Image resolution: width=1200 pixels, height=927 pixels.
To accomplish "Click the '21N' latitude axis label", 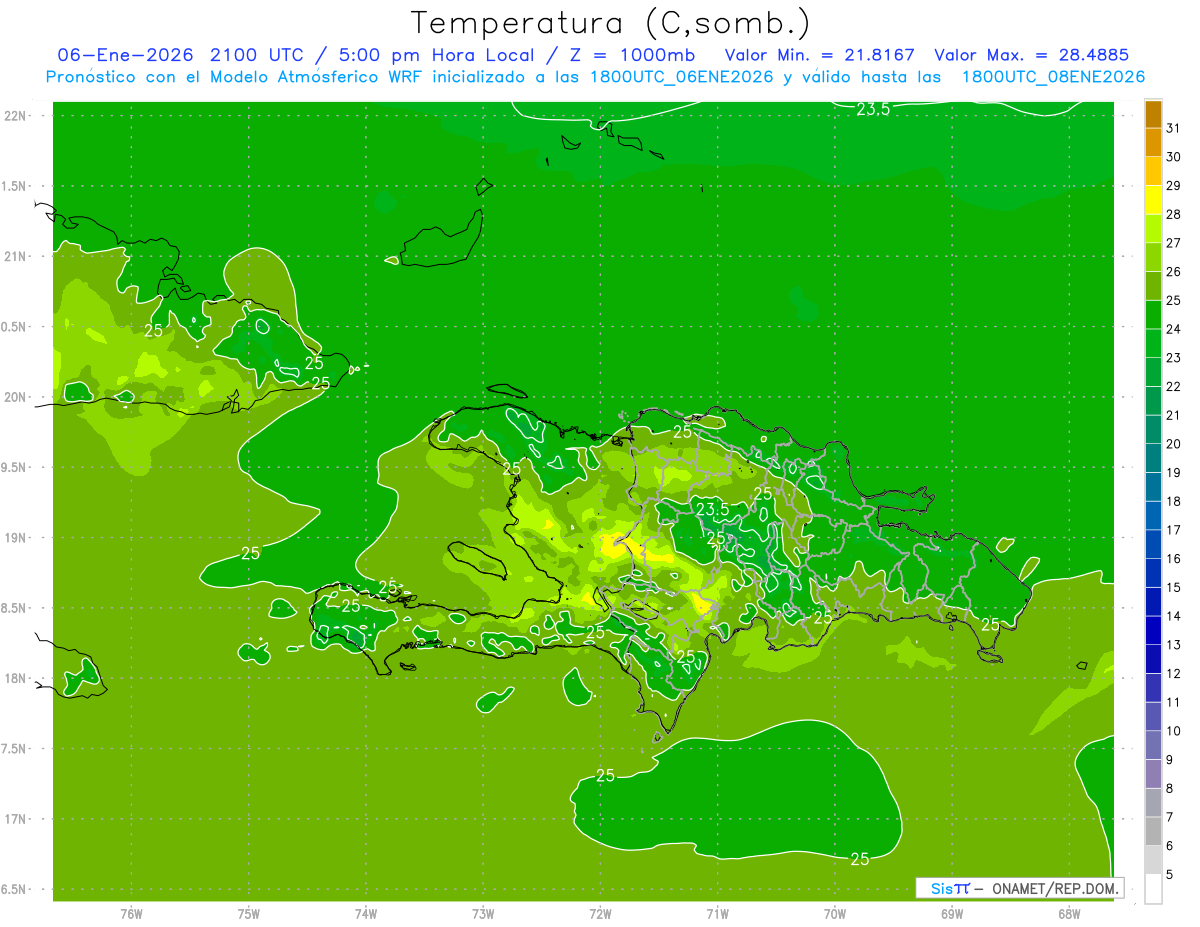I will [x=17, y=256].
